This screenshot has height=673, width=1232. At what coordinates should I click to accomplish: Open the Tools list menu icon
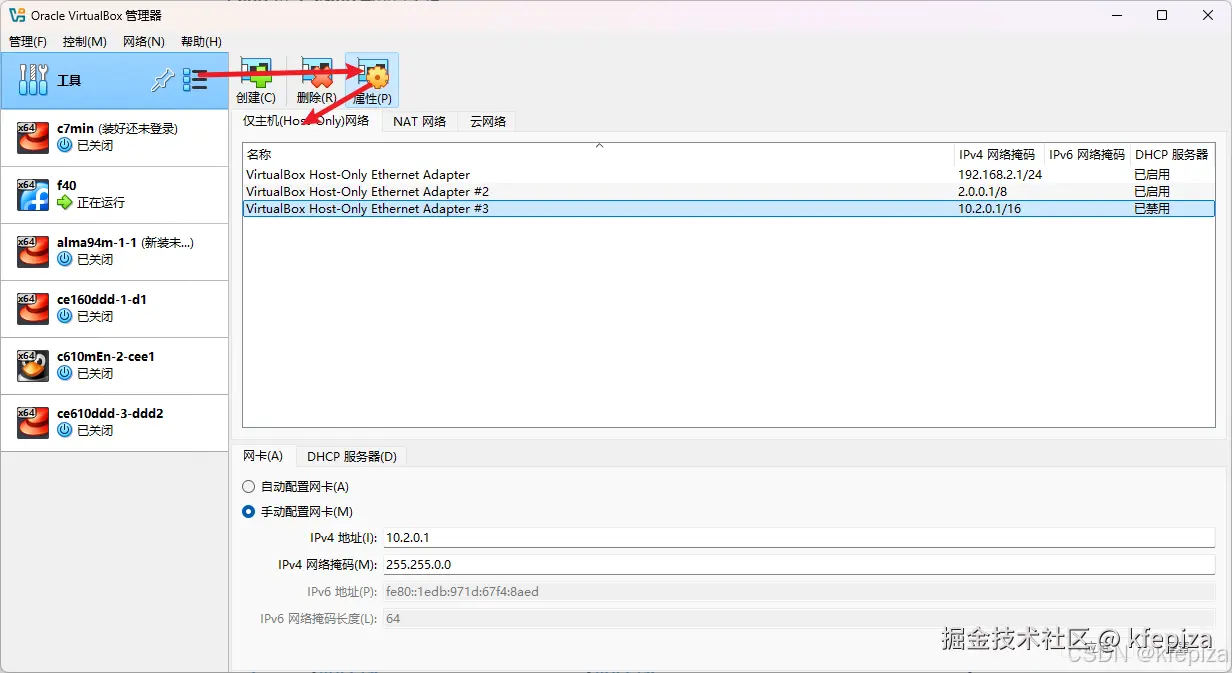pyautogui.click(x=195, y=81)
